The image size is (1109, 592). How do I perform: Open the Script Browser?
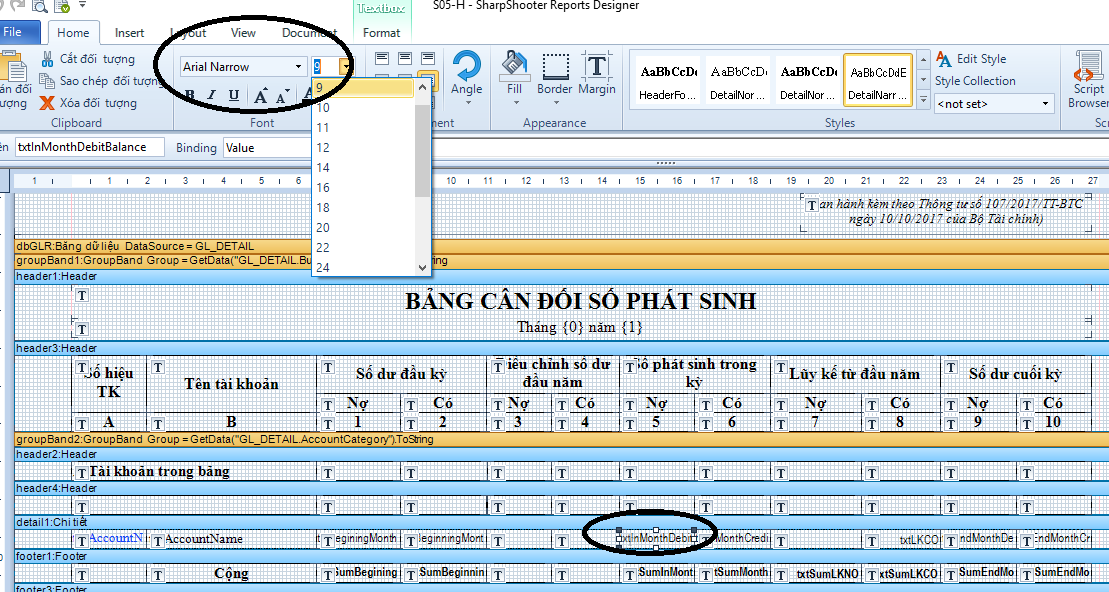1088,80
